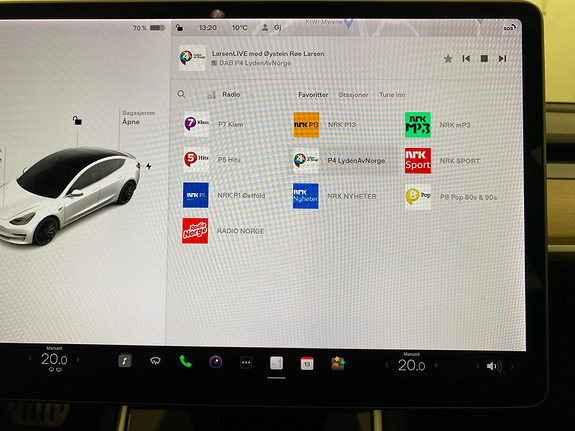Click the 'NRK P13' station name
This screenshot has height=431, width=575.
(x=342, y=125)
